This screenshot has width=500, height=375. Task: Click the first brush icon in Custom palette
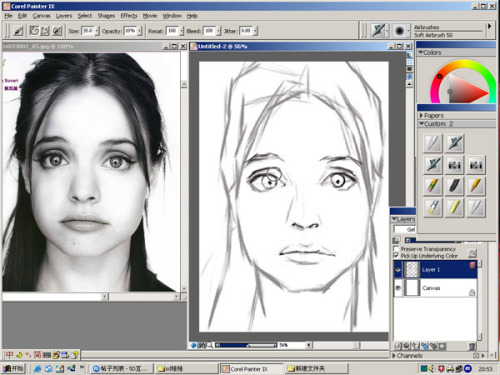(x=433, y=143)
